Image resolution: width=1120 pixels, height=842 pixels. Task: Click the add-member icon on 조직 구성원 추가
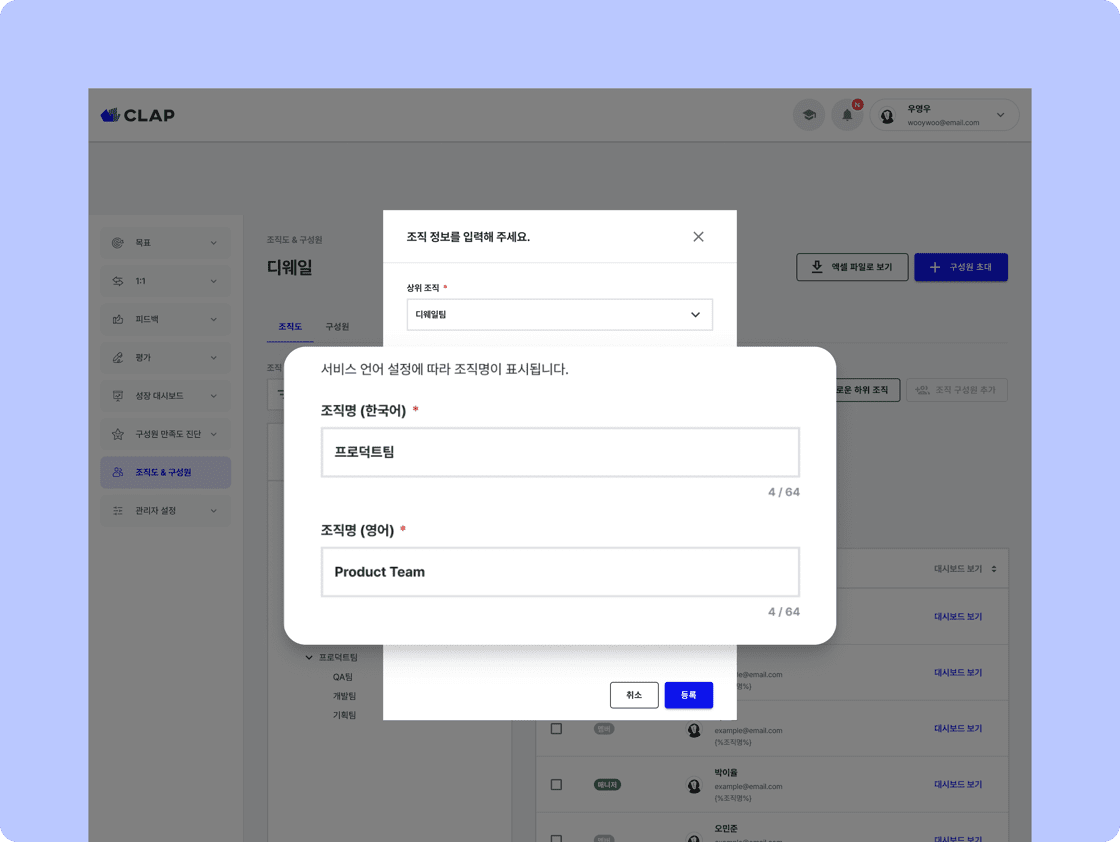click(922, 390)
